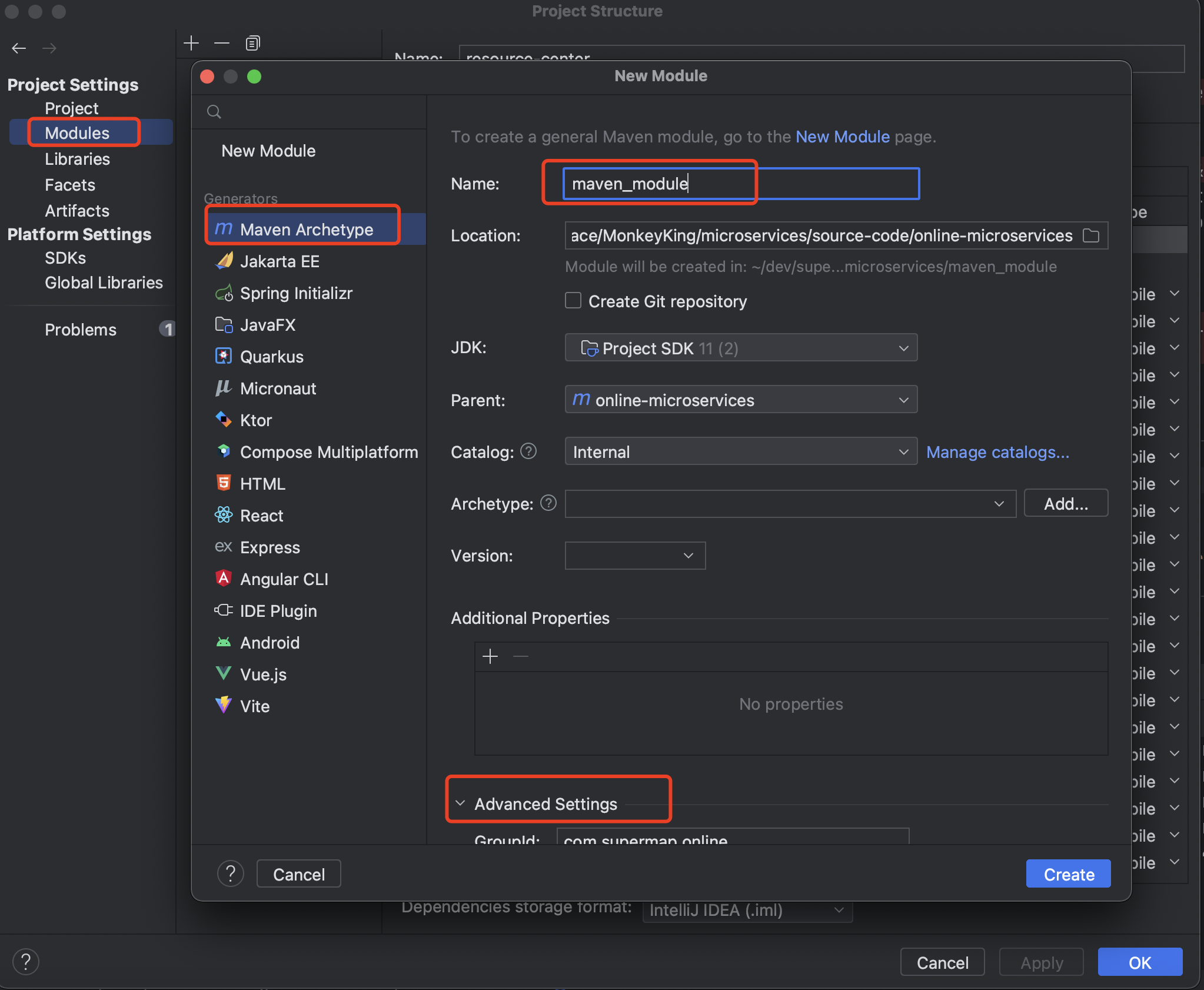Enable the Create Git repository checkbox
Viewport: 1204px width, 990px height.
click(x=573, y=301)
